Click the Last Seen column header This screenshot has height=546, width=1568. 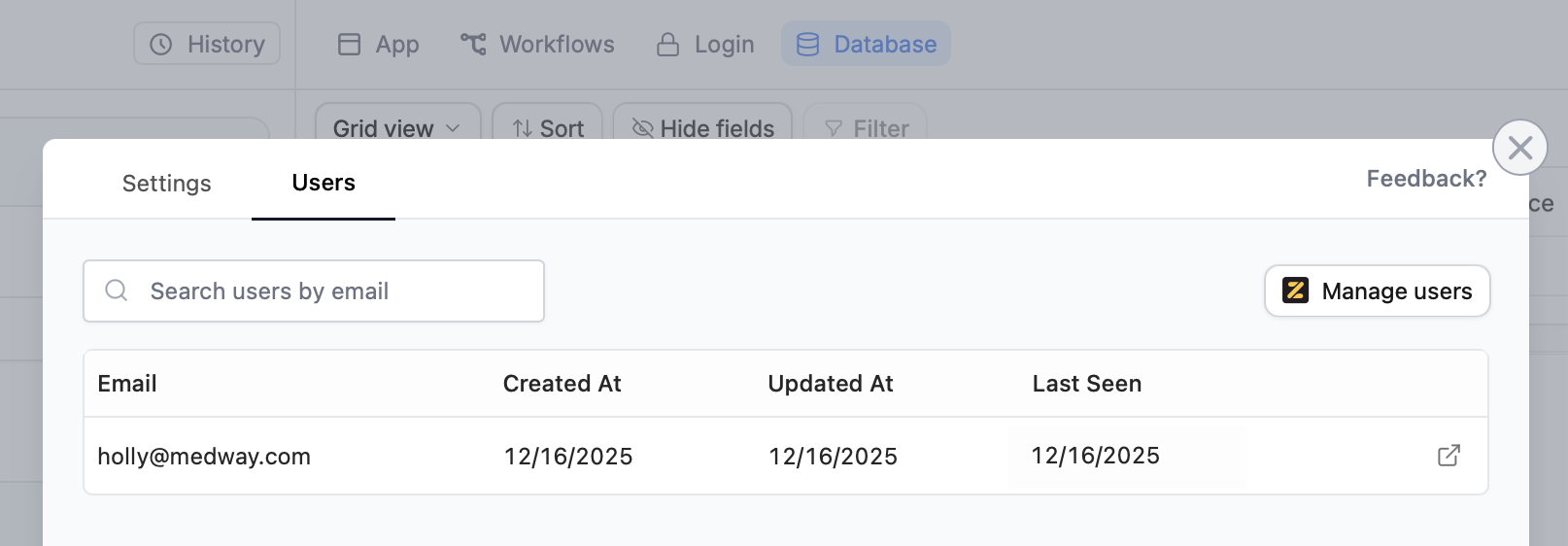(1086, 384)
